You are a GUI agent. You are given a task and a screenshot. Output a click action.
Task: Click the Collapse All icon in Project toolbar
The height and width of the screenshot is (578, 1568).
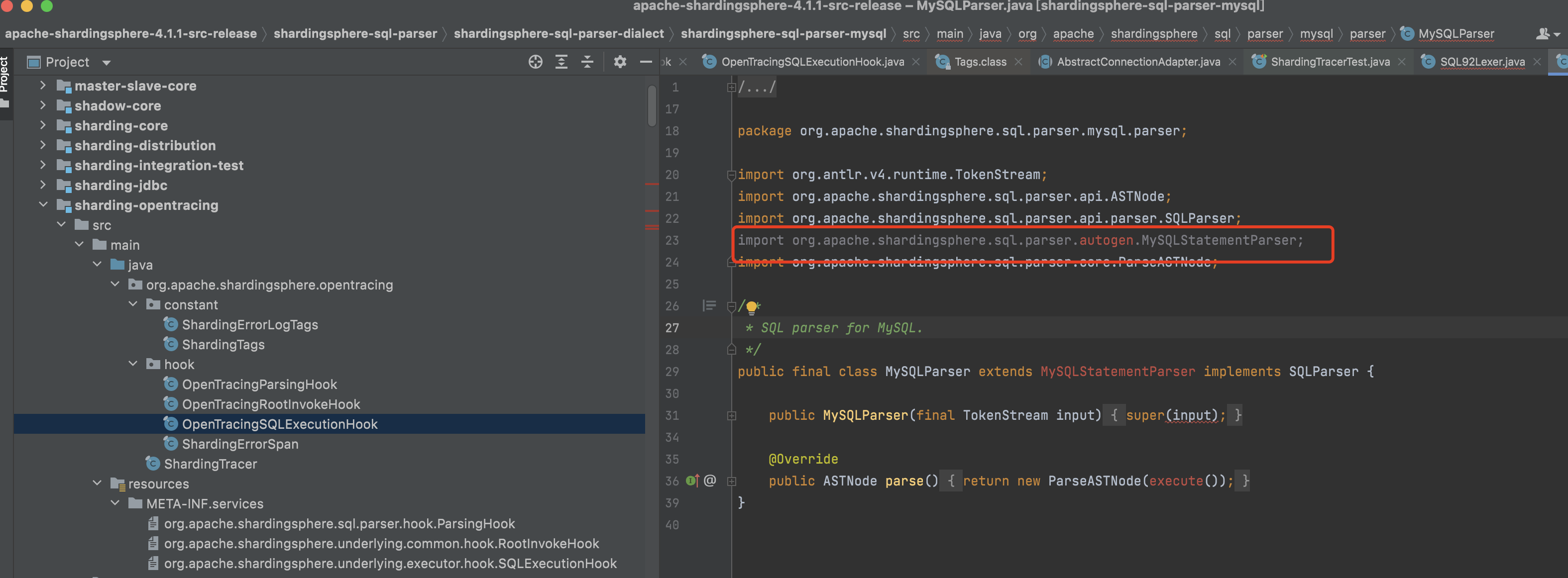(x=586, y=62)
